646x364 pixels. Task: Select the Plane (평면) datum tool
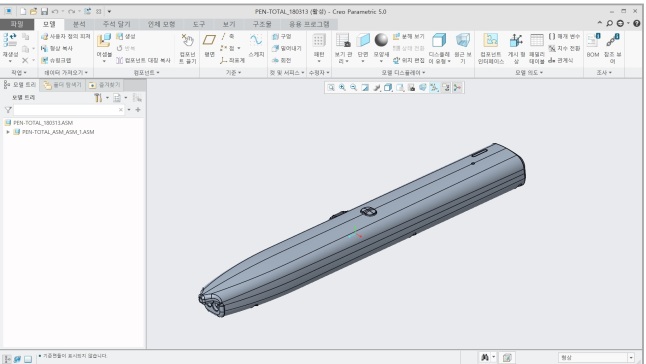tap(209, 40)
